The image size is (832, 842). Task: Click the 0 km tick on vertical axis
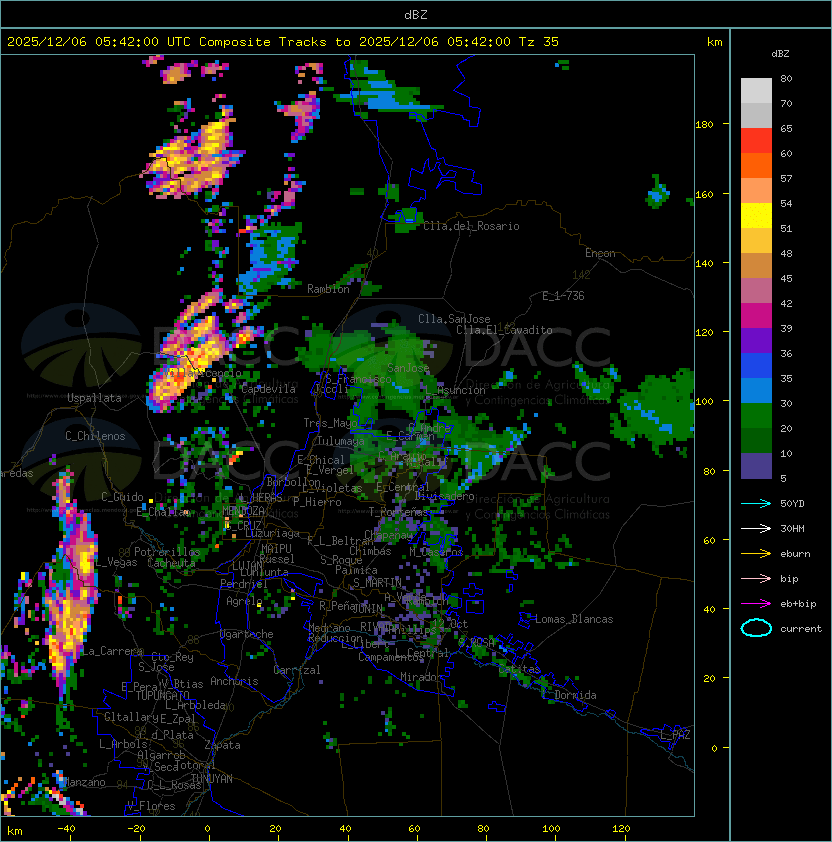pyautogui.click(x=714, y=749)
